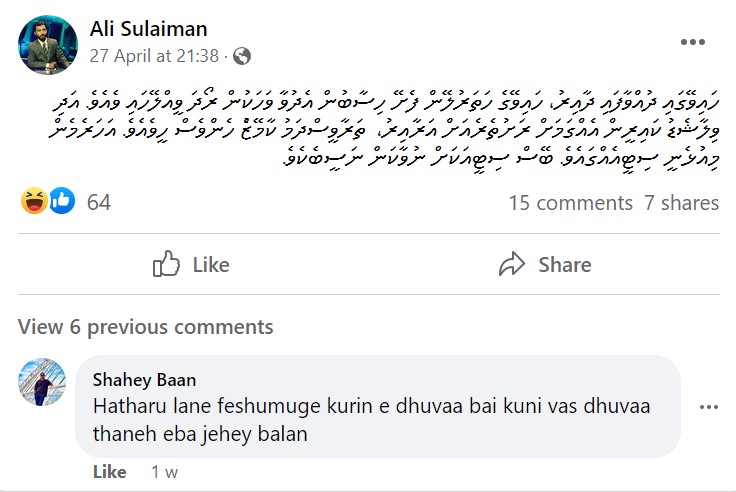Image resolution: width=736 pixels, height=492 pixels.
Task: View the 64 reactions count
Action: coord(99,202)
